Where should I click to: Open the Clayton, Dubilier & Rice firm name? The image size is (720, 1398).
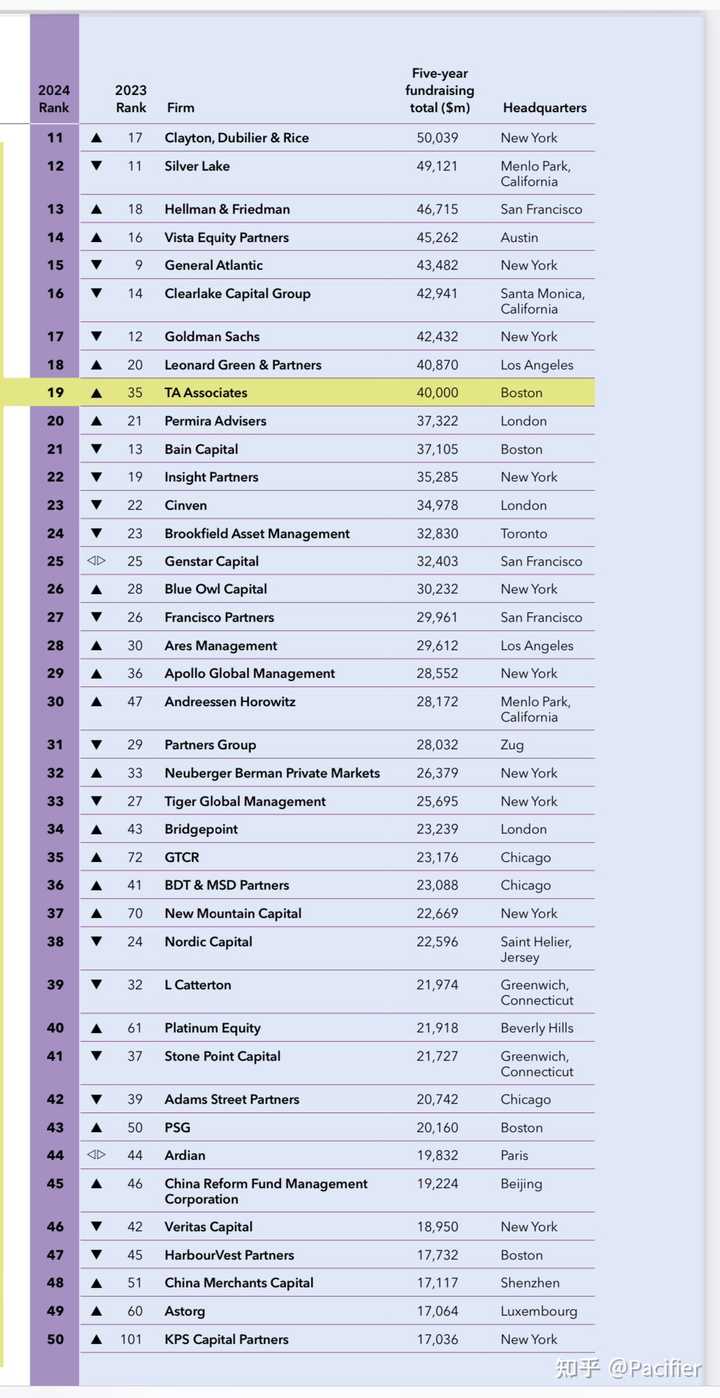pyautogui.click(x=237, y=138)
